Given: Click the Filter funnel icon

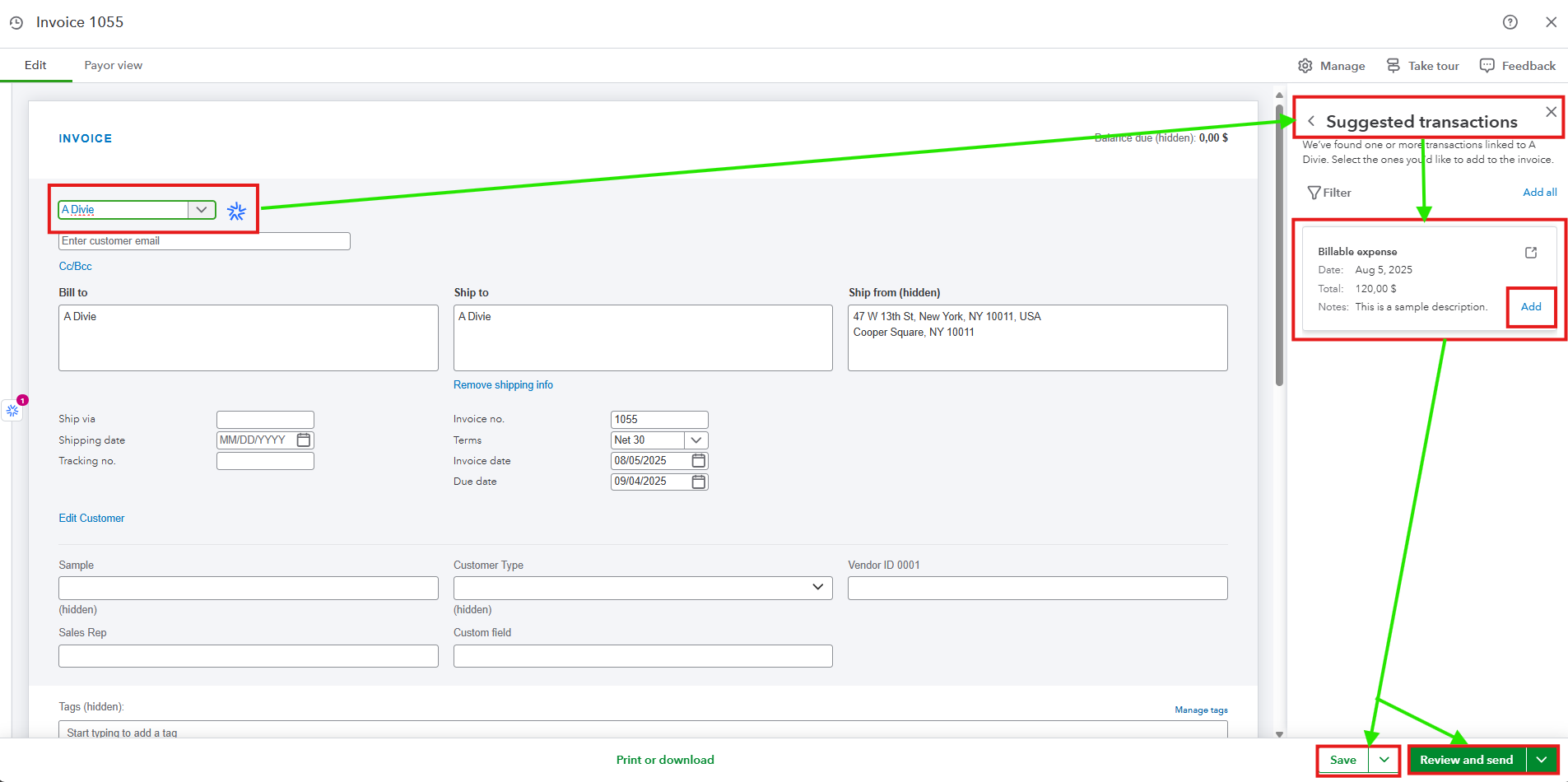Looking at the screenshot, I should point(1314,193).
